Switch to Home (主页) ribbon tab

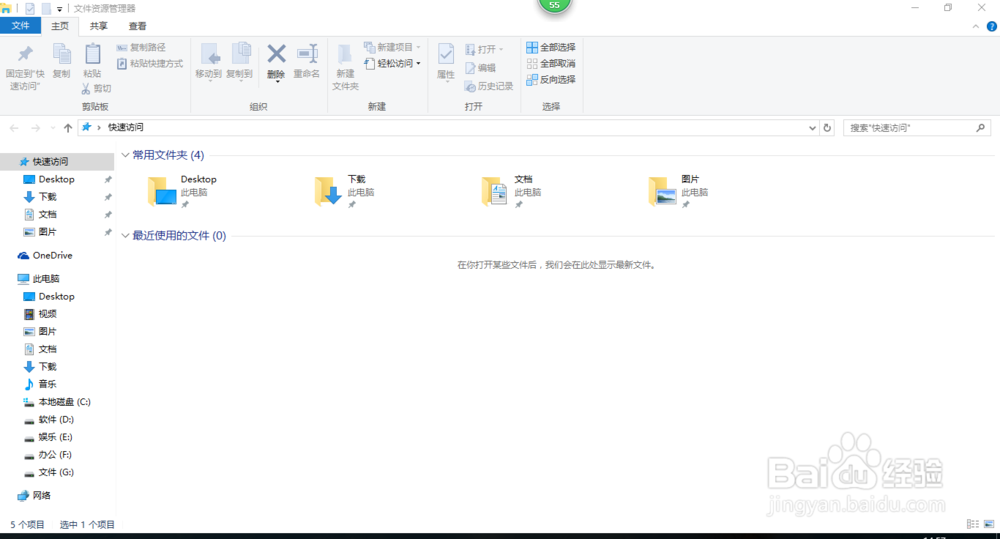pyautogui.click(x=60, y=26)
